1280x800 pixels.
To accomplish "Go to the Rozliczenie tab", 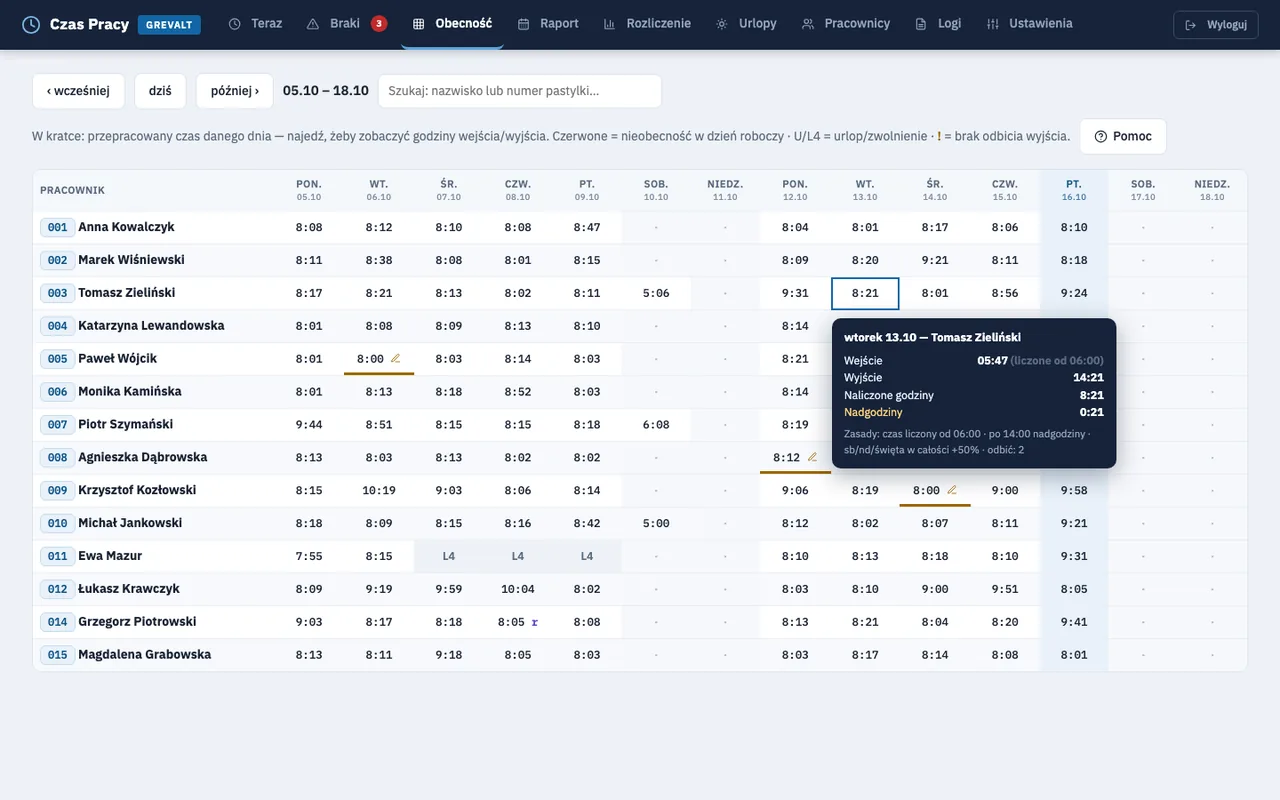I will [x=647, y=24].
